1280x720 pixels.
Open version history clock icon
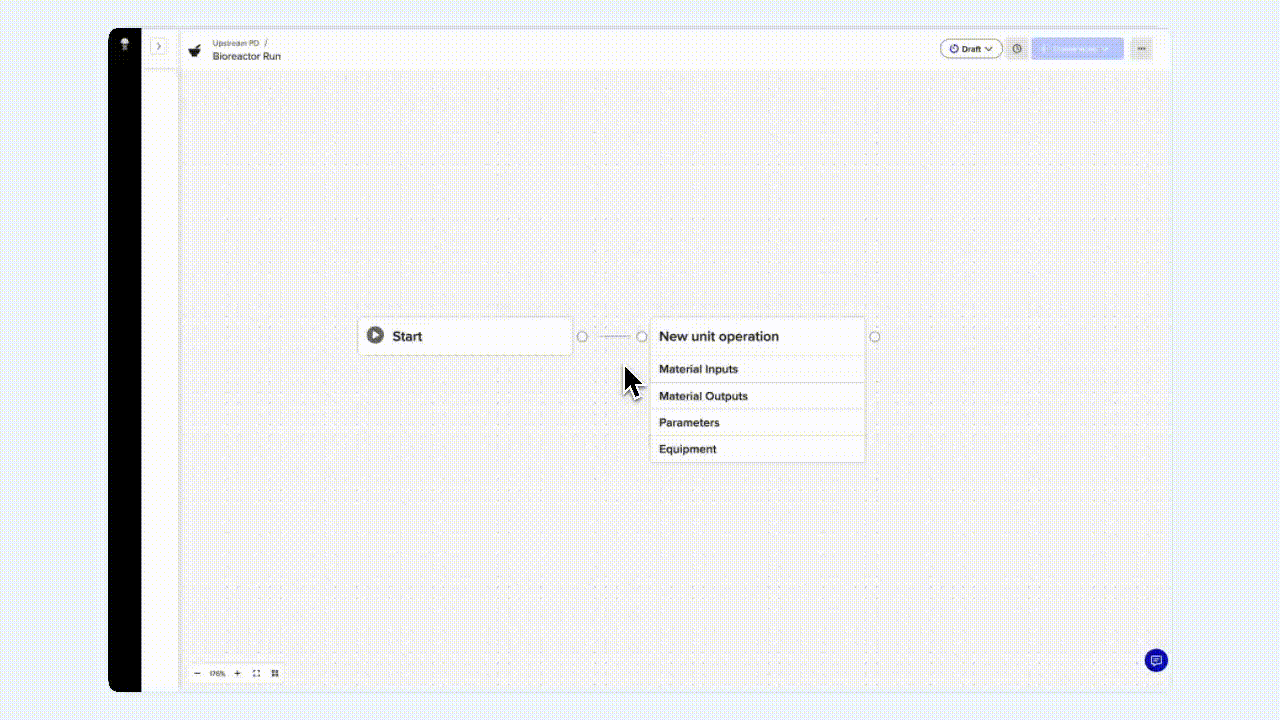1017,49
